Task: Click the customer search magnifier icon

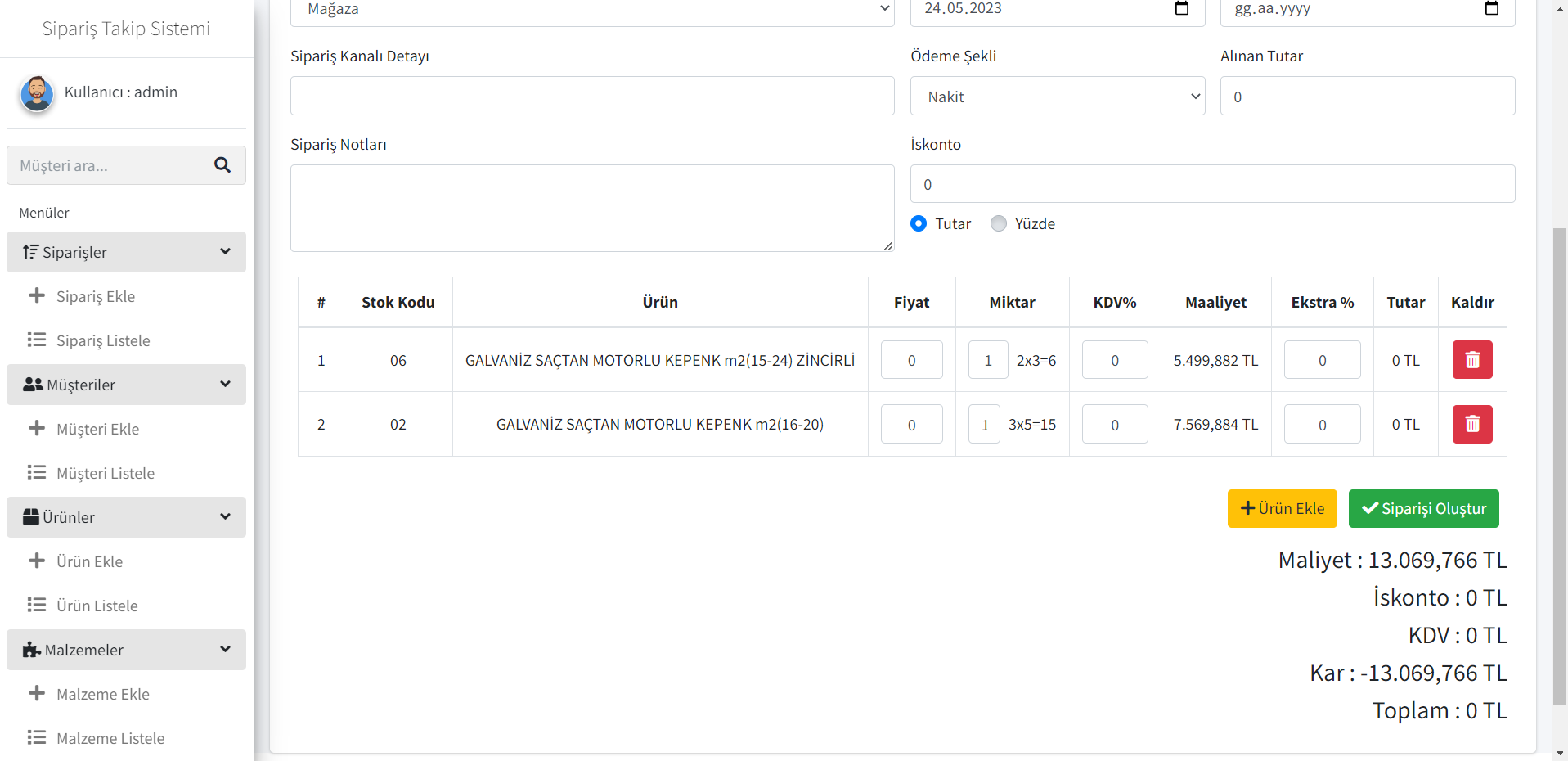Action: point(222,165)
